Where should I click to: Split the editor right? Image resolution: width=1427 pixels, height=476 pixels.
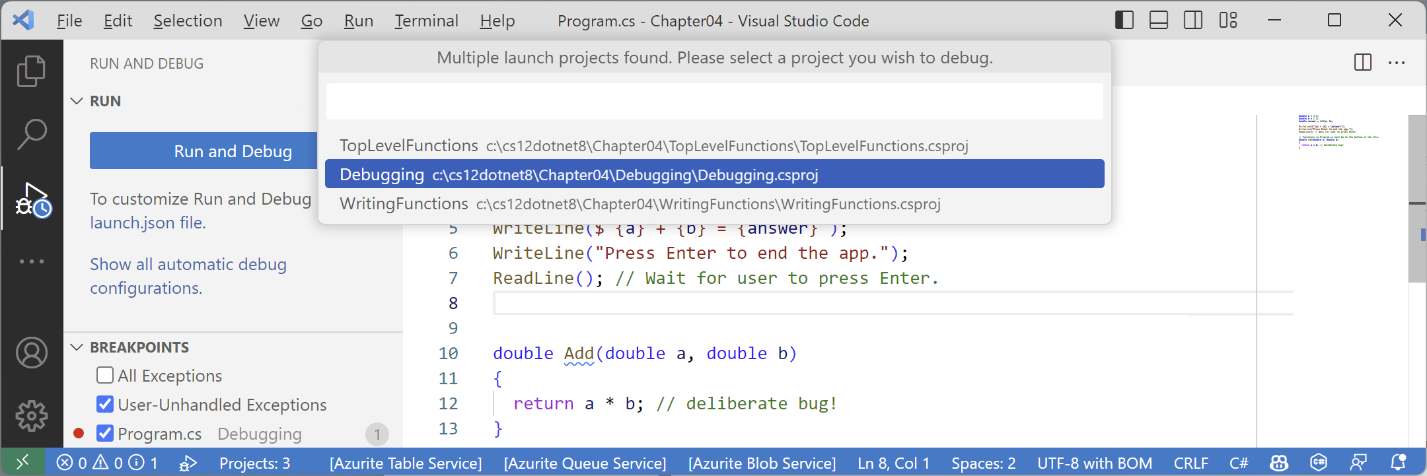coord(1362,63)
